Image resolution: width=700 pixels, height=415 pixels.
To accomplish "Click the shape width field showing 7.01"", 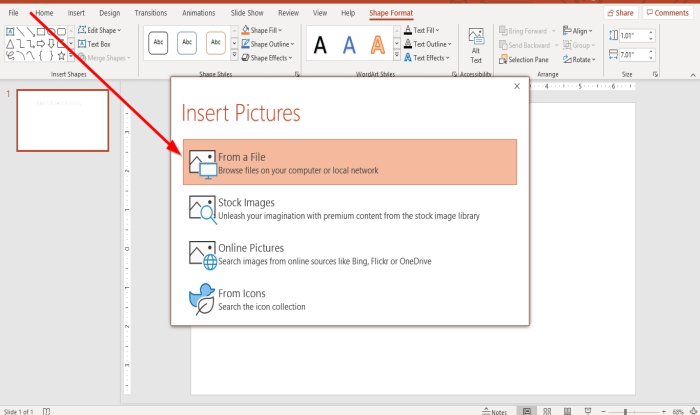I will (637, 55).
